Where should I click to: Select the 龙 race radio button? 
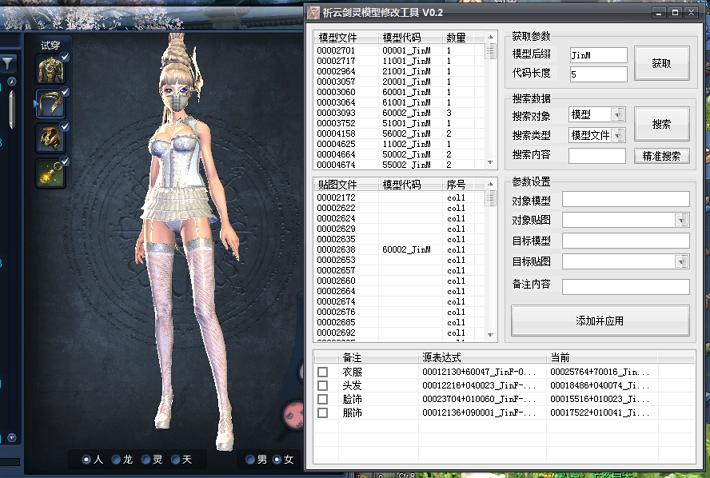pos(116,460)
